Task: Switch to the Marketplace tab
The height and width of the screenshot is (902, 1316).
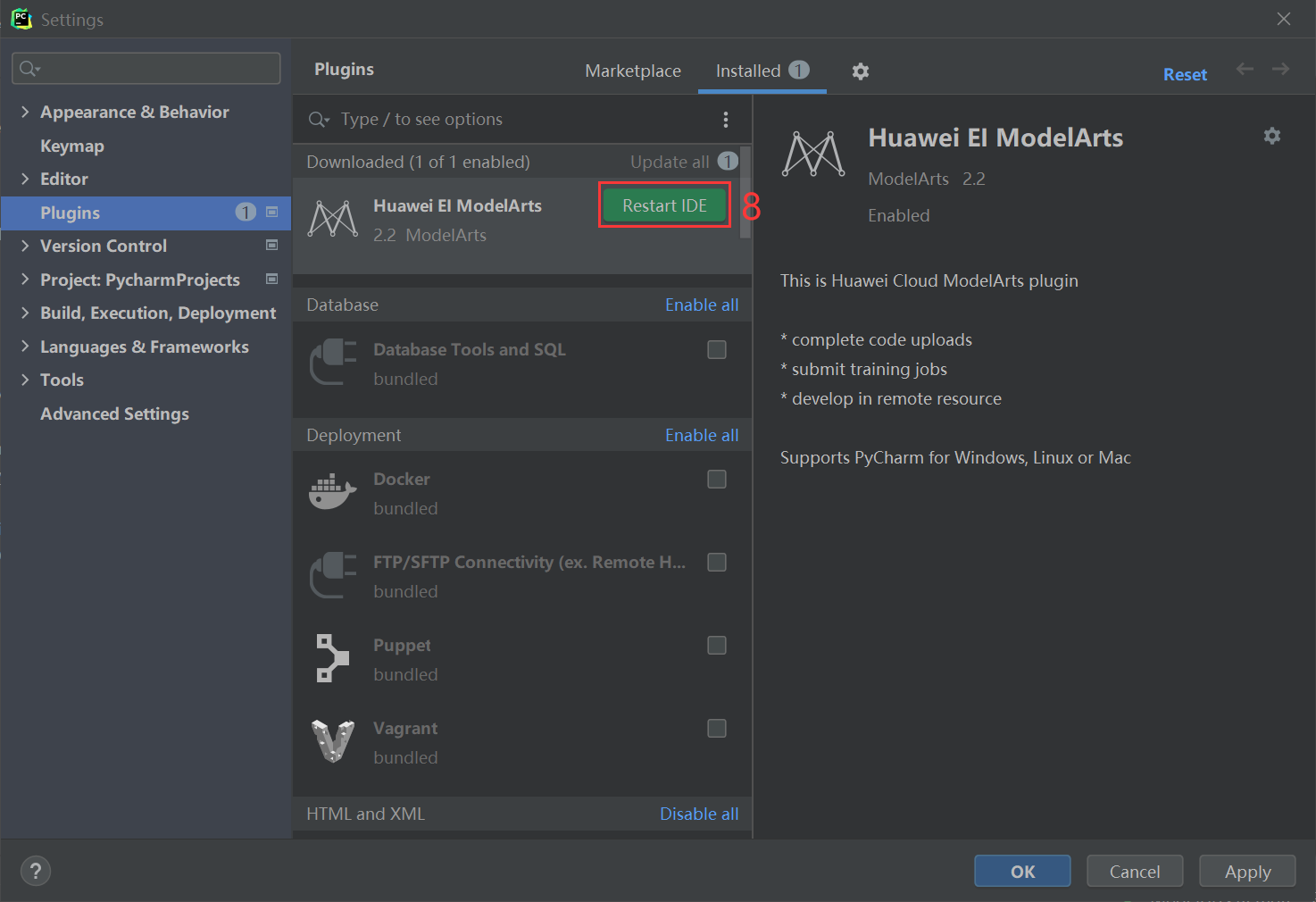Action: 633,71
